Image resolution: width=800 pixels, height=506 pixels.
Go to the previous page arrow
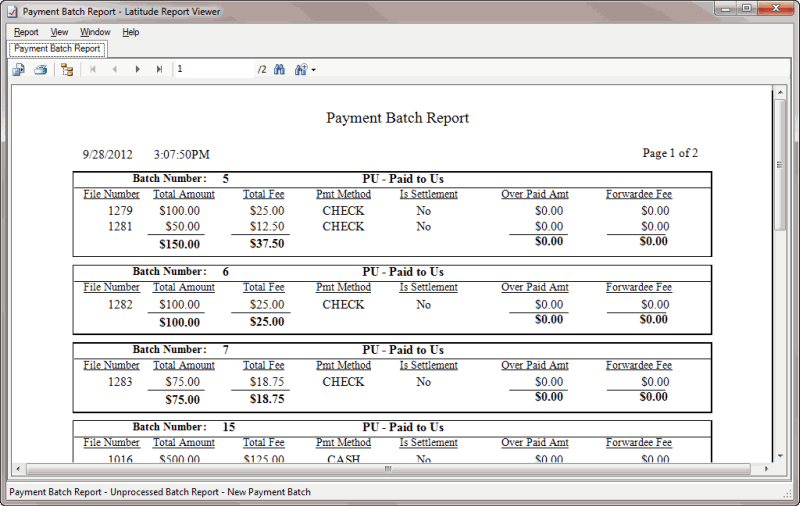[115, 70]
